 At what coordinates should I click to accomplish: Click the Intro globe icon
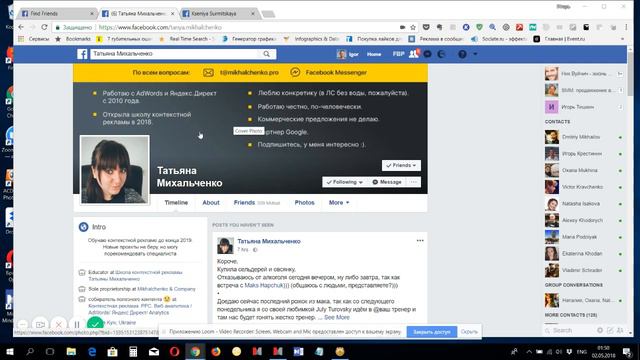click(x=84, y=227)
